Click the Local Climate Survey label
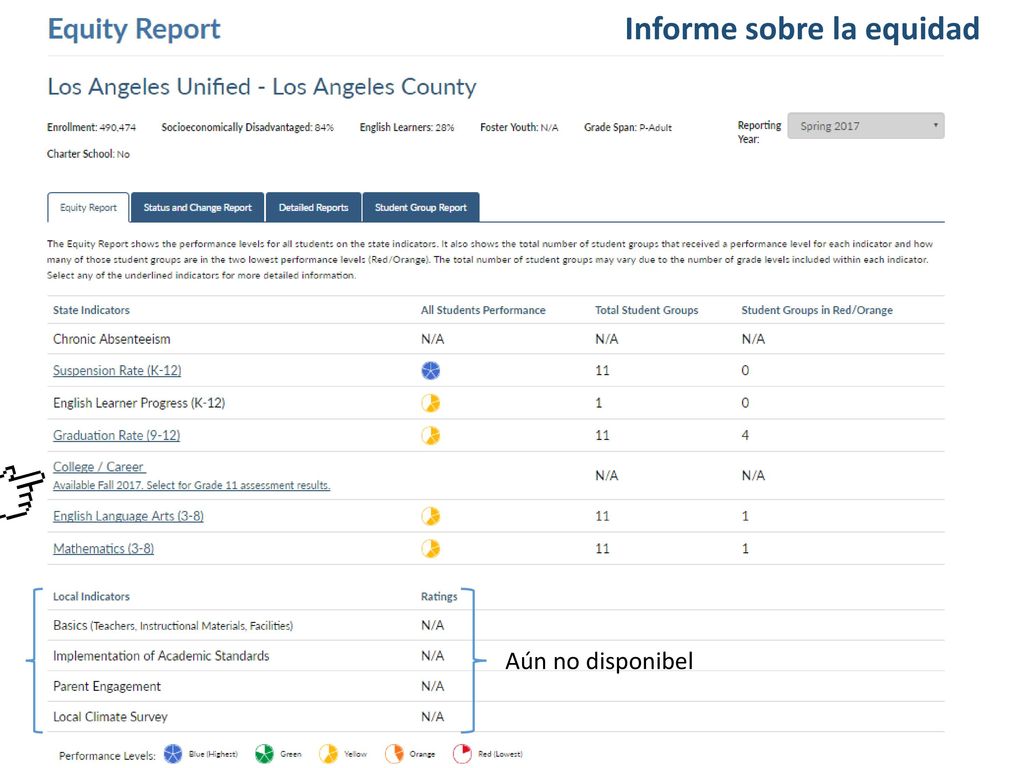The height and width of the screenshot is (768, 1024). point(110,717)
